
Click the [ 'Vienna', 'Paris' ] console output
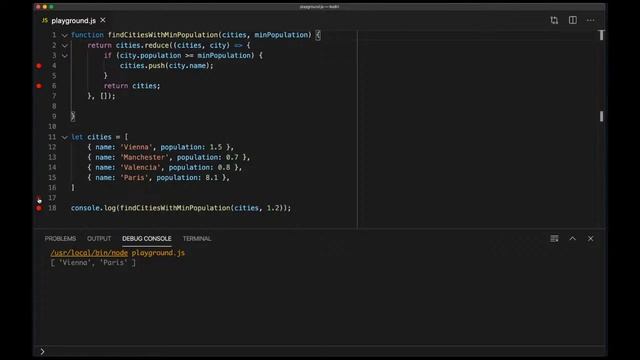[93, 263]
